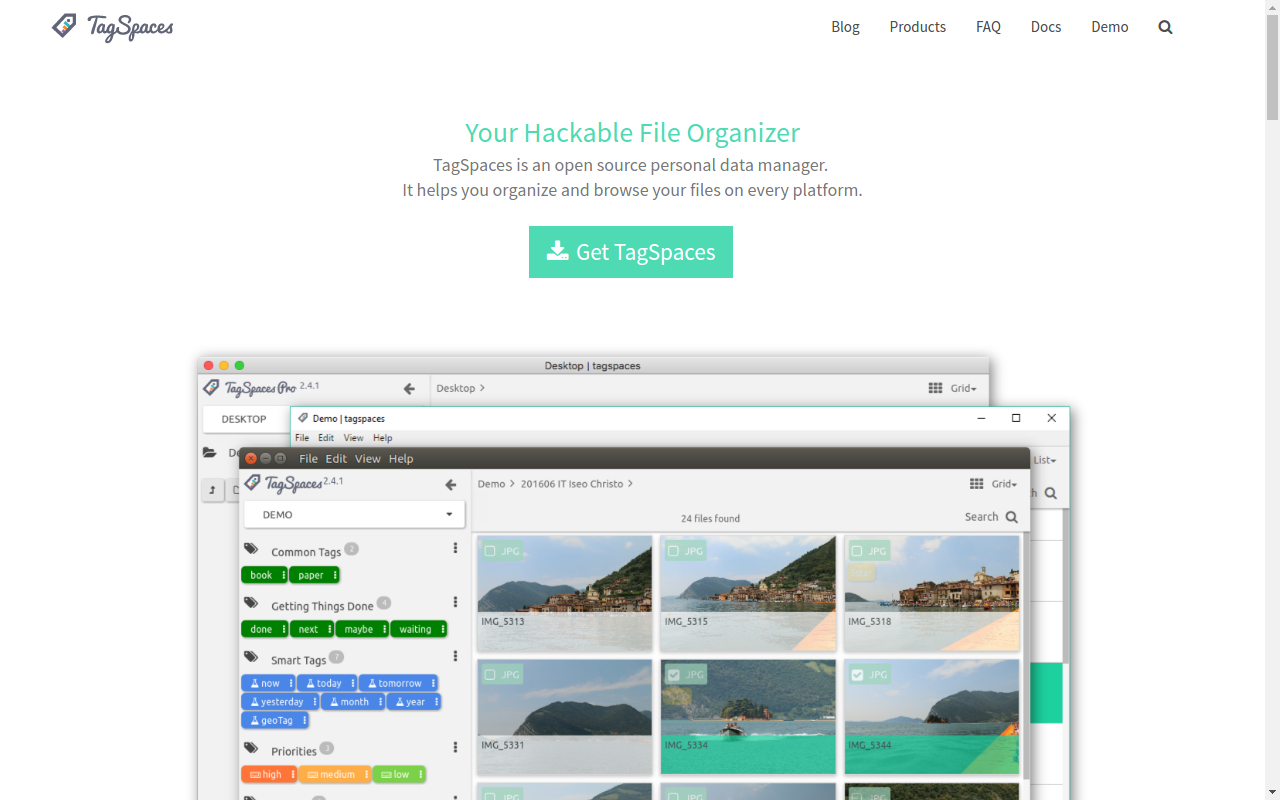This screenshot has width=1280, height=800.
Task: Open the three-dot menu for Priorities
Action: pos(455,747)
